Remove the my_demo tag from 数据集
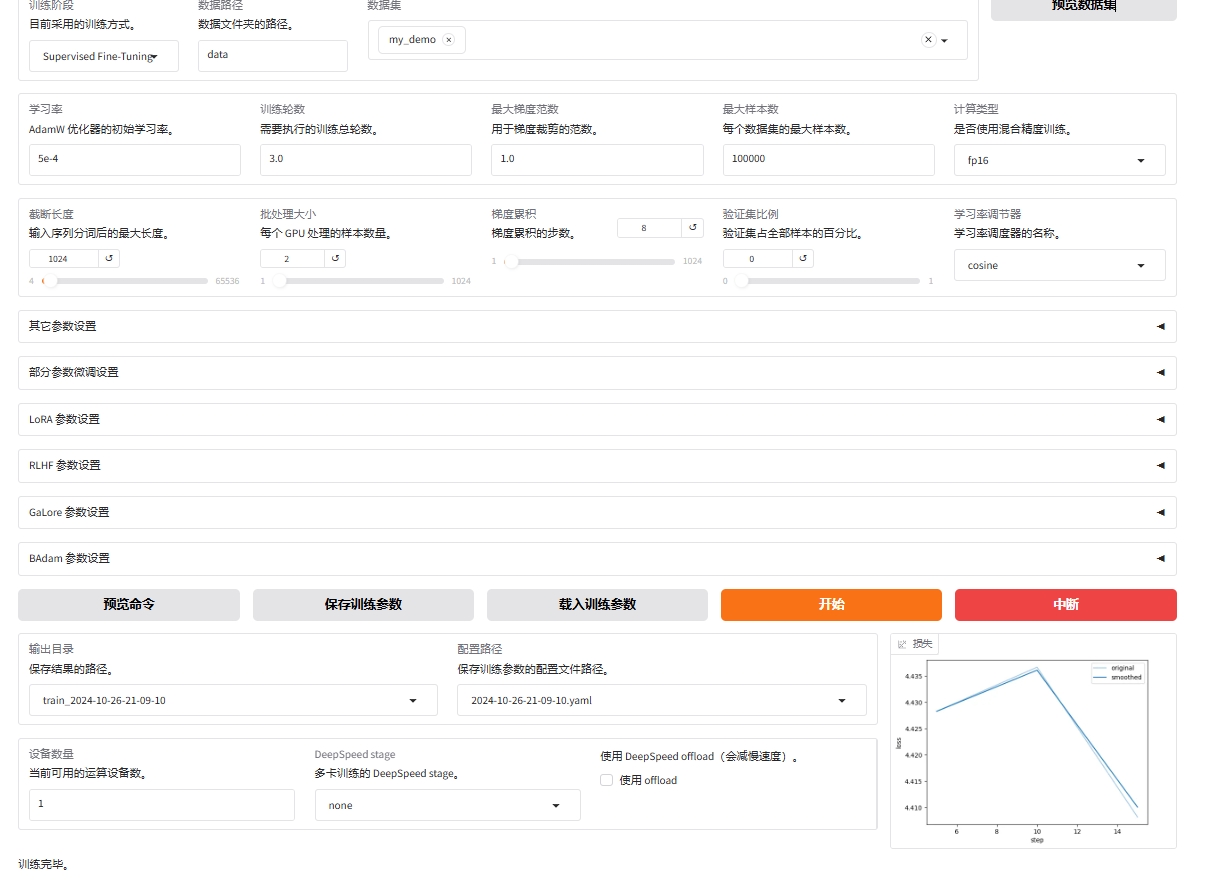Viewport: 1226px width, 880px height. [448, 40]
